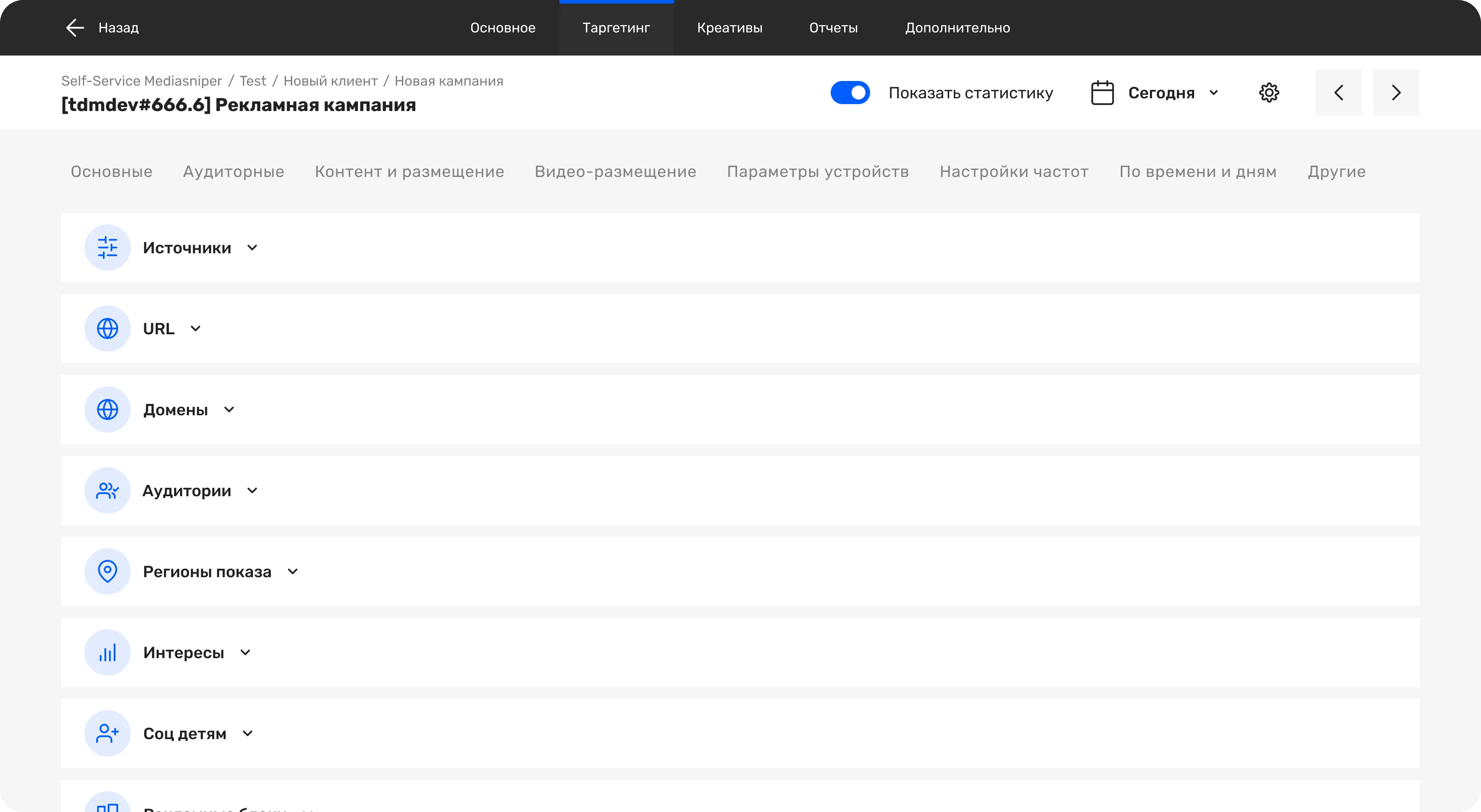
Task: Switch to the Креативы tab
Action: tap(730, 28)
